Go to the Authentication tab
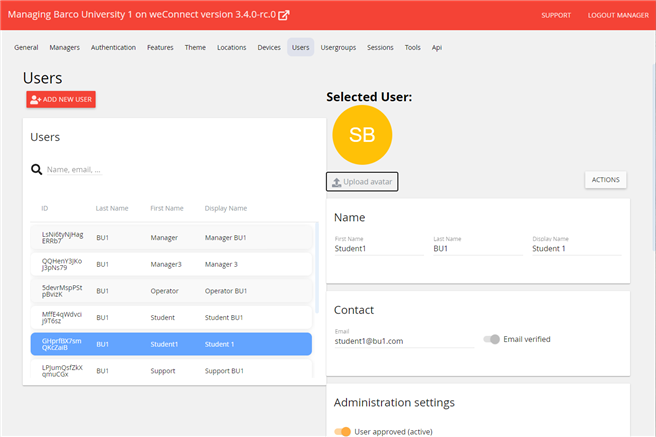Image resolution: width=656 pixels, height=437 pixels. pyautogui.click(x=113, y=47)
